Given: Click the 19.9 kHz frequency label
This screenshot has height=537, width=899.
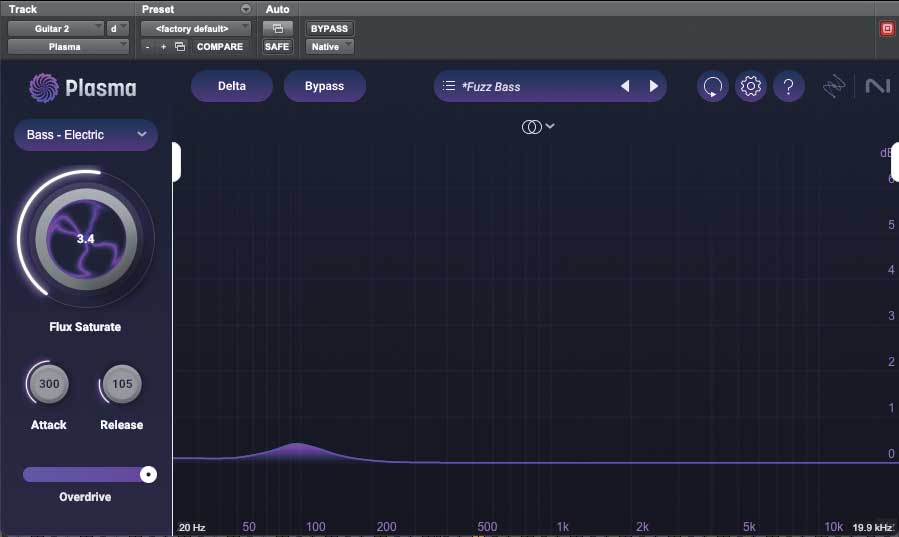Looking at the screenshot, I should pyautogui.click(x=872, y=527).
